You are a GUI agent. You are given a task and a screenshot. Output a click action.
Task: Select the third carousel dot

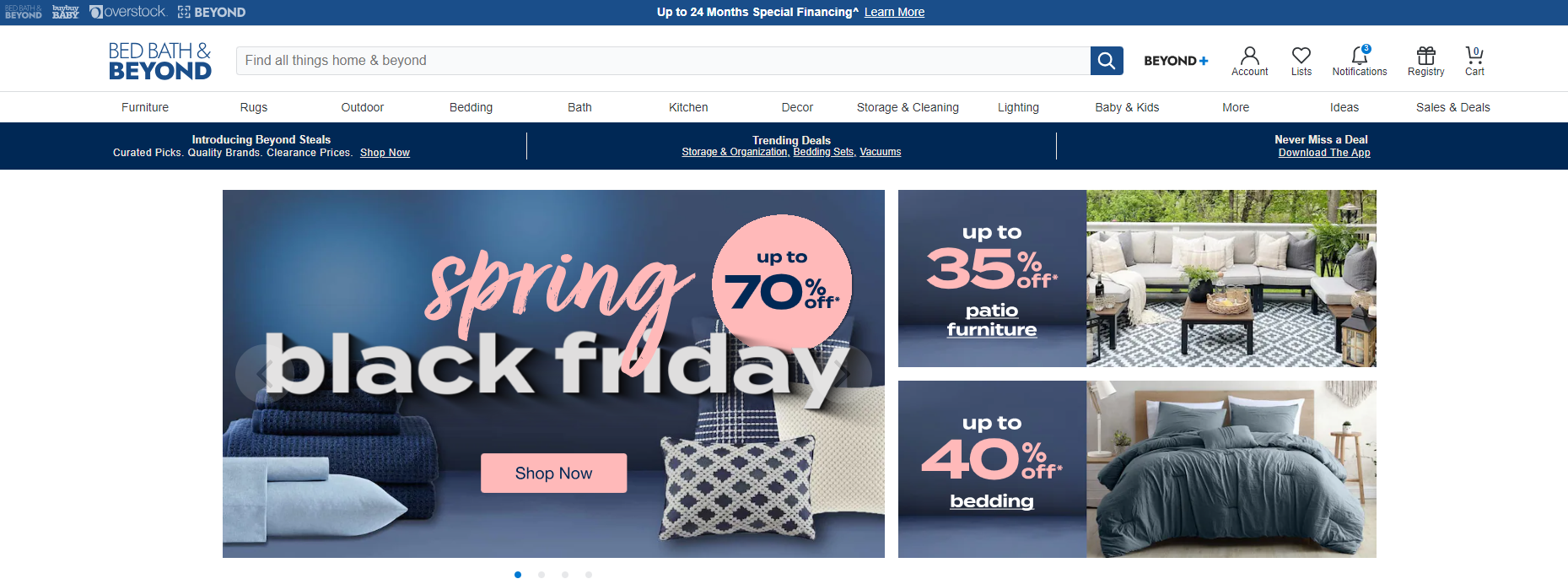tap(565, 575)
